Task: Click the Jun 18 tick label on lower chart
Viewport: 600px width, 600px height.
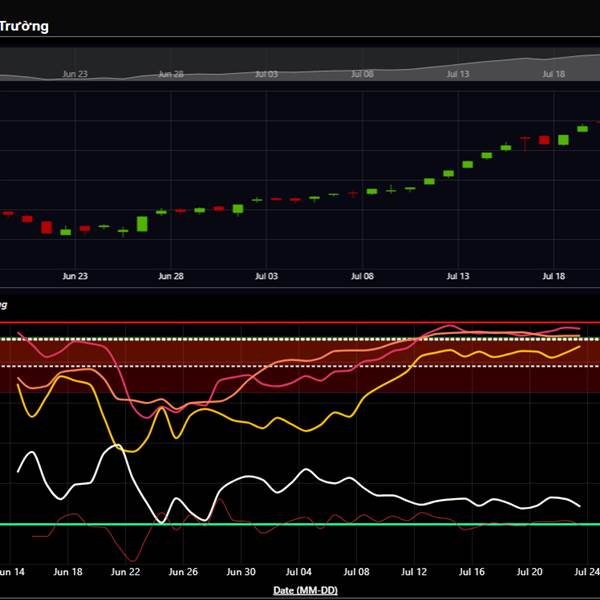Action: click(68, 572)
